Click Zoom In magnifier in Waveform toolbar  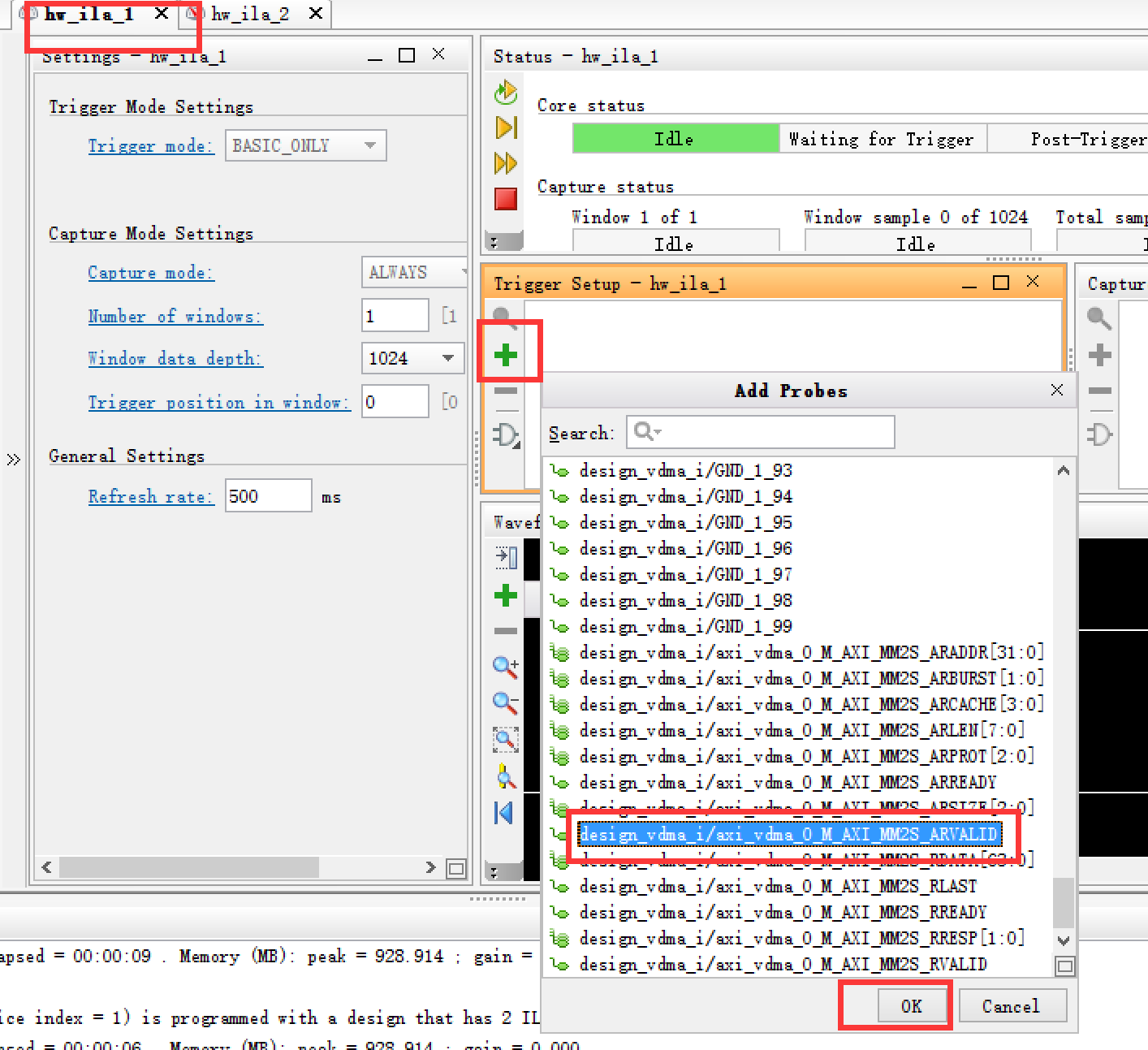[x=506, y=667]
